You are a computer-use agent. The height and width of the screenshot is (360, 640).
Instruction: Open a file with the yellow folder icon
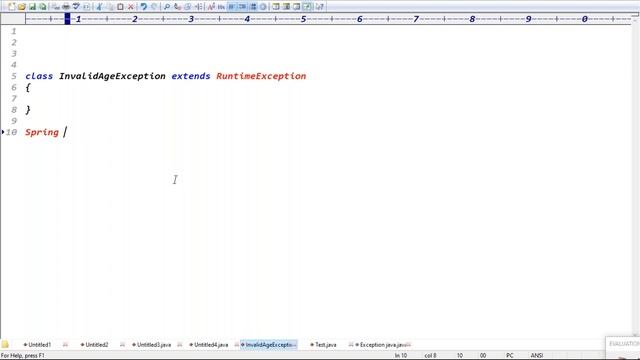click(22, 7)
